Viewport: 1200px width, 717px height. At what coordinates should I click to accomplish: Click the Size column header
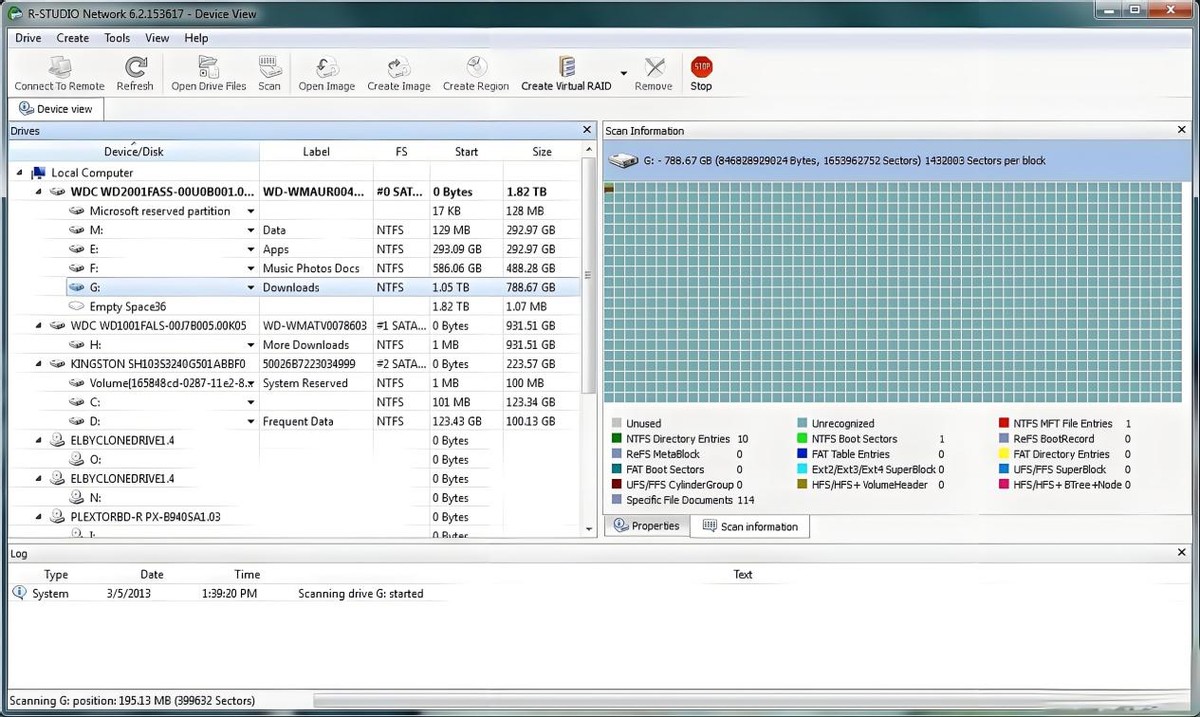coord(542,152)
